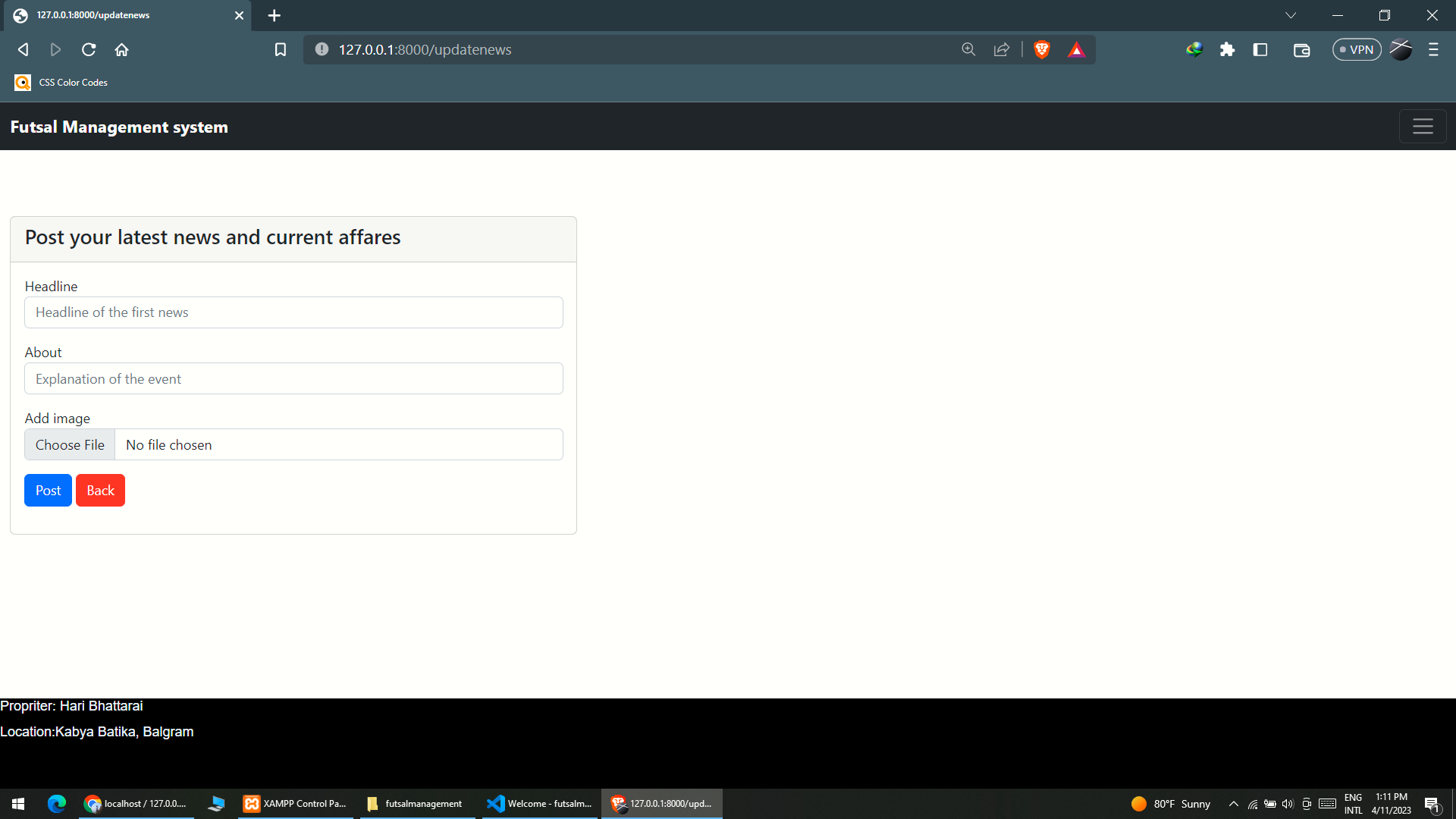
Task: Click the red Back button
Action: 100,490
